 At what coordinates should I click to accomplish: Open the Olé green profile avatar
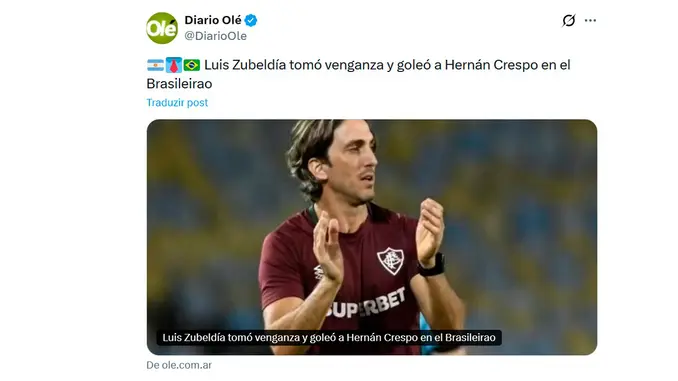click(x=162, y=28)
